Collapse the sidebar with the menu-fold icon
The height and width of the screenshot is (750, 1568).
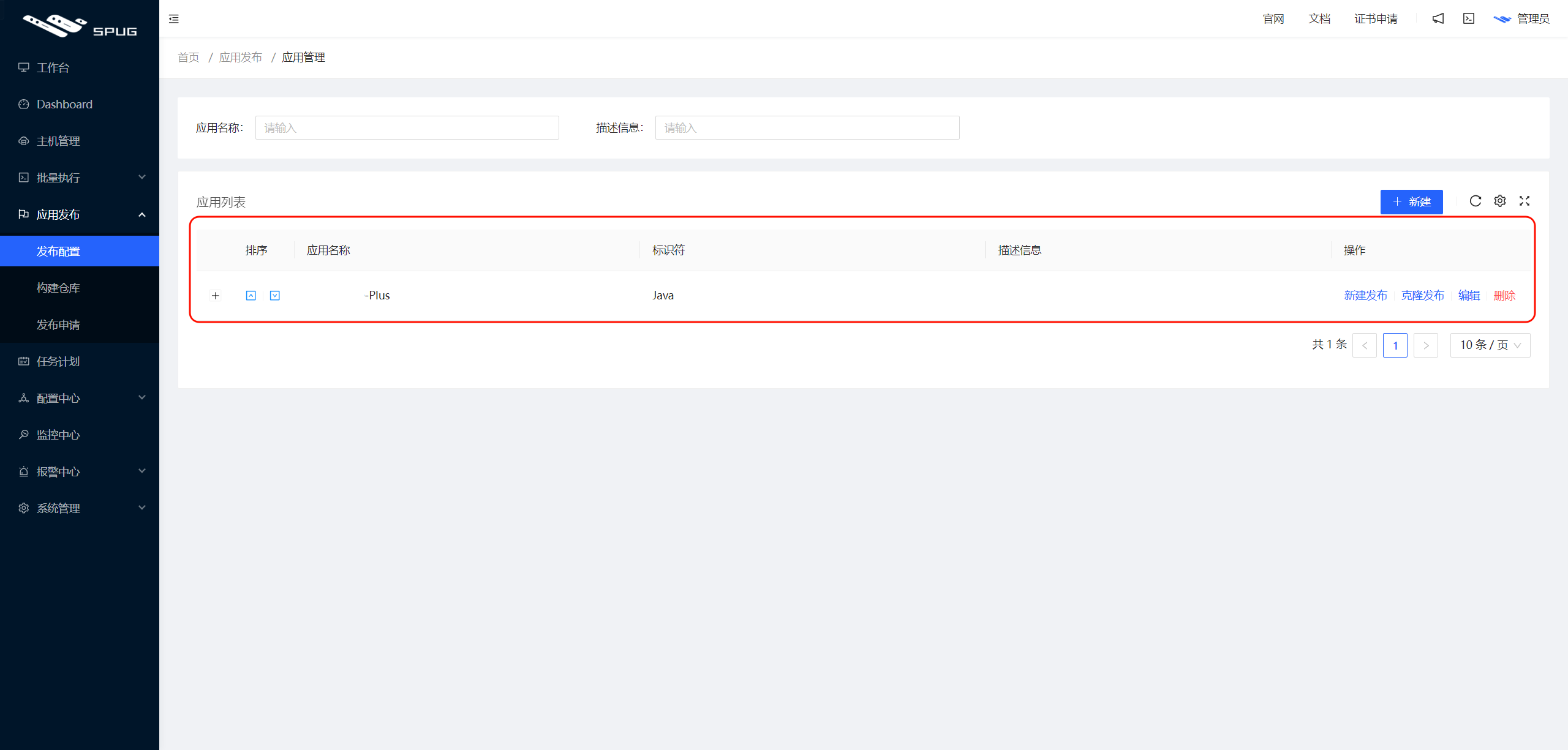coord(174,19)
